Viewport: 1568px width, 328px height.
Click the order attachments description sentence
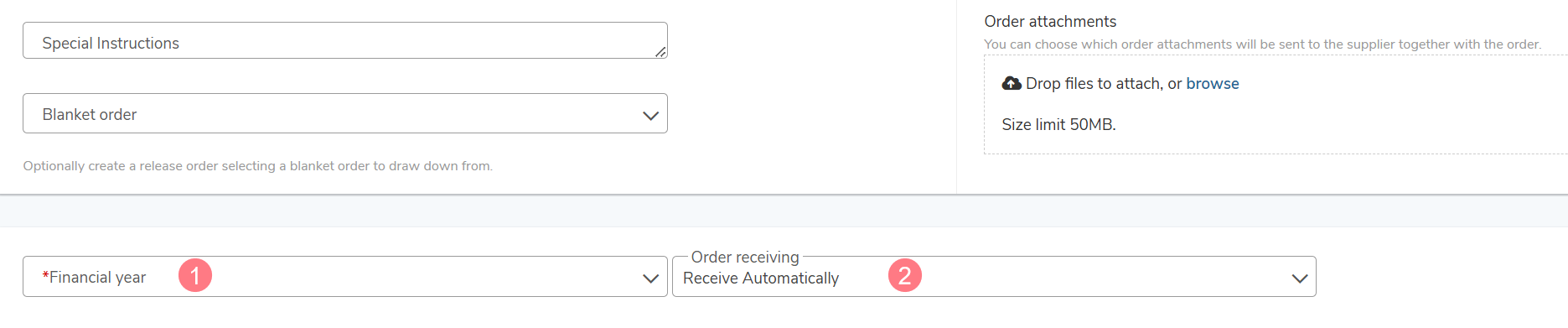coord(1263,44)
